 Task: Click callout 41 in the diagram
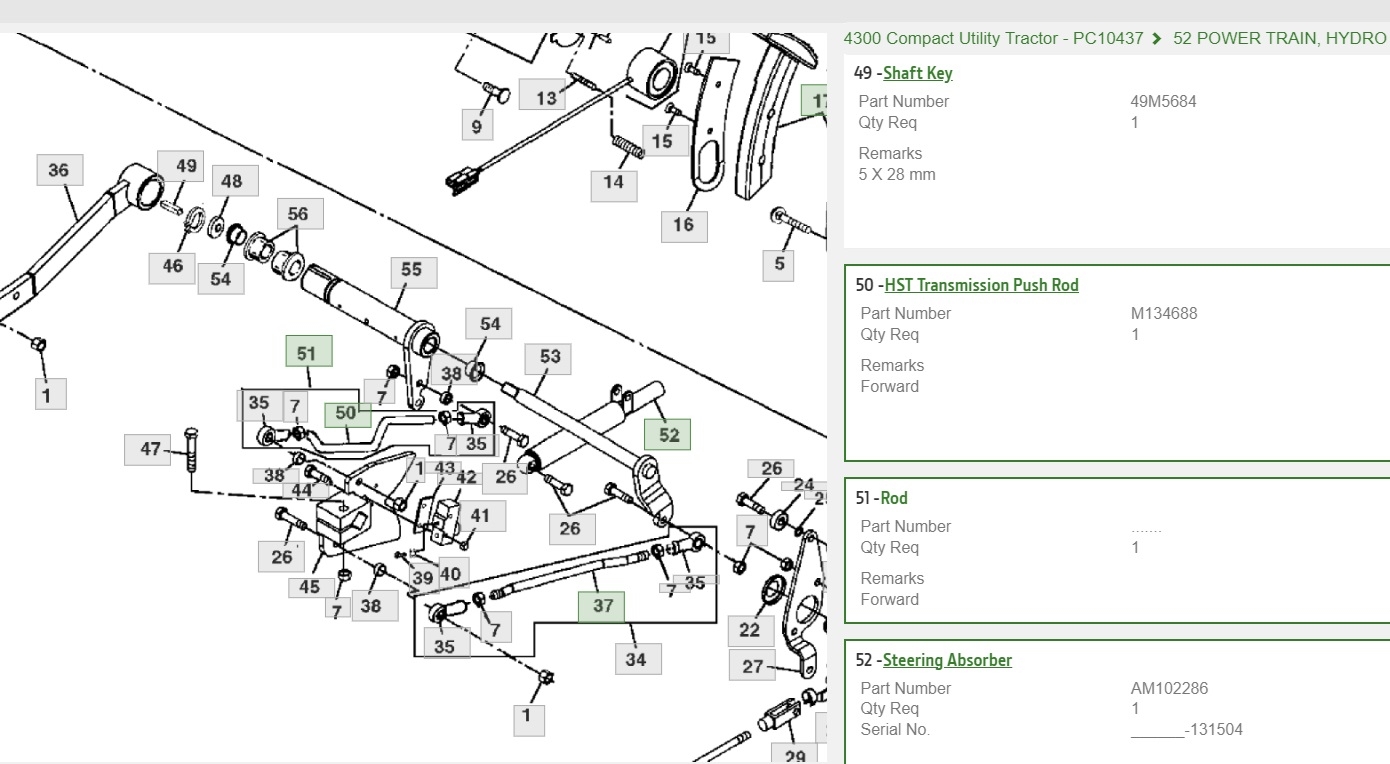pyautogui.click(x=481, y=516)
